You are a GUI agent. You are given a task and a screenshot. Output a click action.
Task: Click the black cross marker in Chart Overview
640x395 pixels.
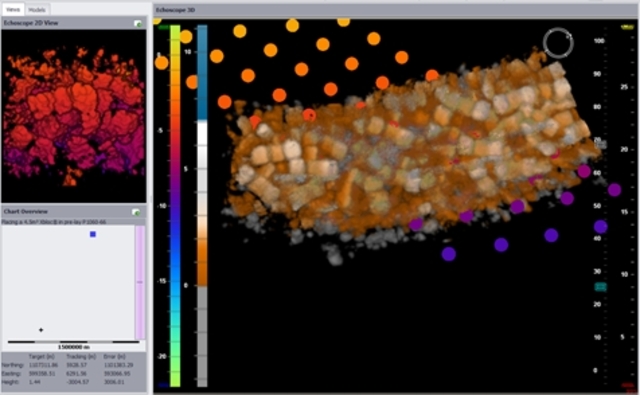click(x=41, y=330)
